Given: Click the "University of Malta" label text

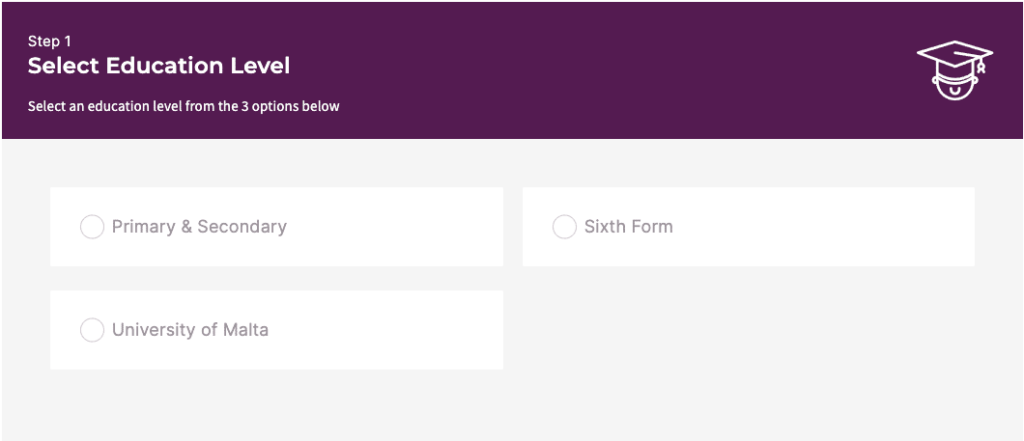Looking at the screenshot, I should [x=190, y=330].
